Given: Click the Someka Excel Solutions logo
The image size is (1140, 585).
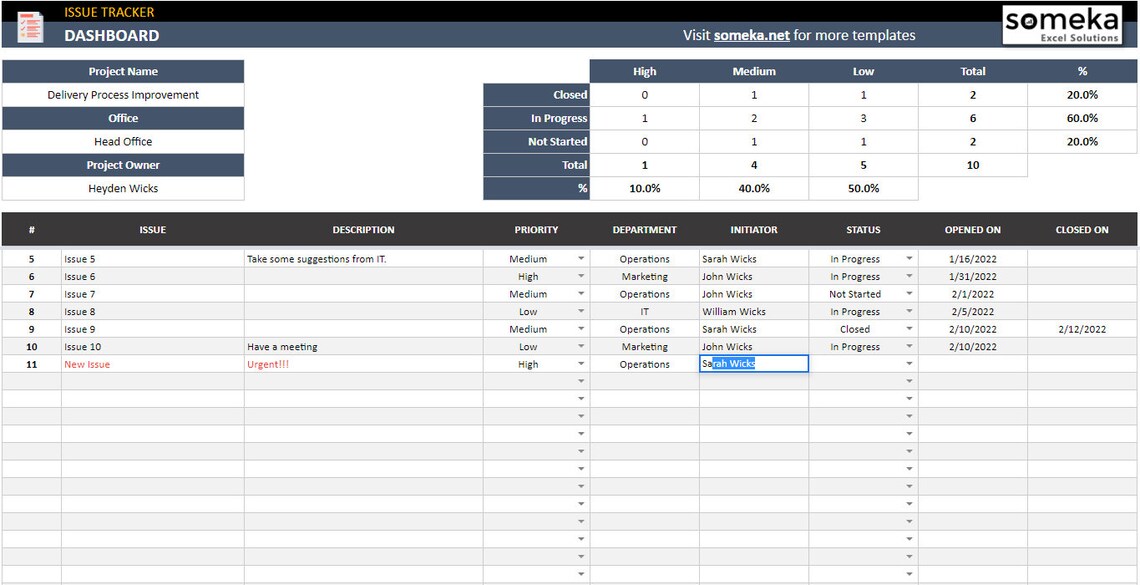Looking at the screenshot, I should coord(1062,25).
